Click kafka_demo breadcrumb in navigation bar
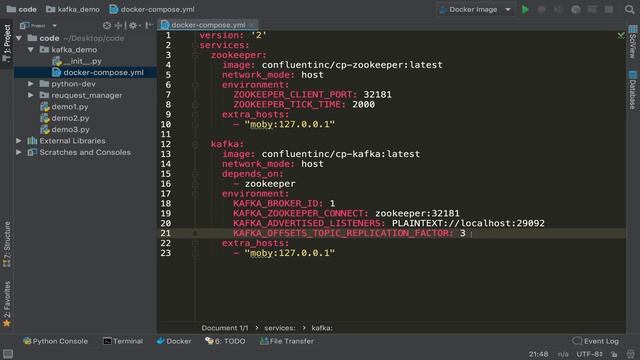640x360 pixels. point(73,9)
